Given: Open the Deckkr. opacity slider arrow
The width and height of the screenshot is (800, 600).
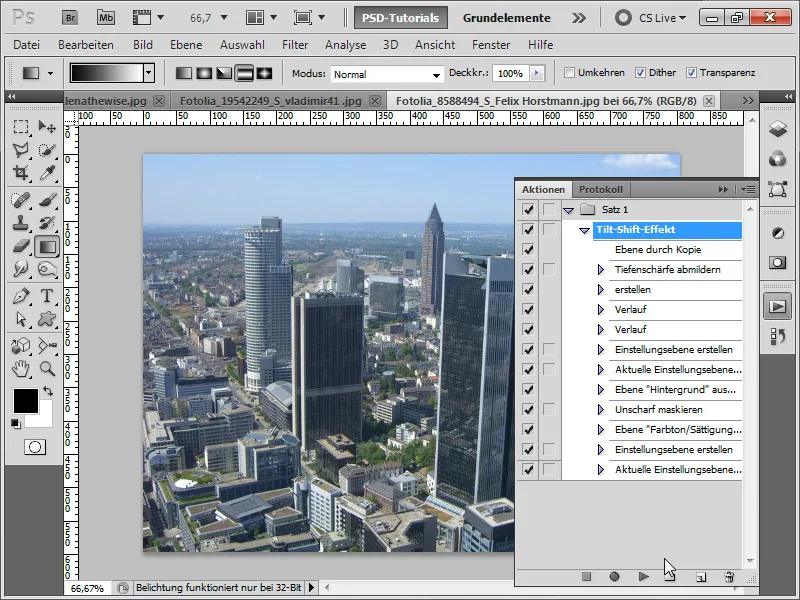Looking at the screenshot, I should pos(537,73).
